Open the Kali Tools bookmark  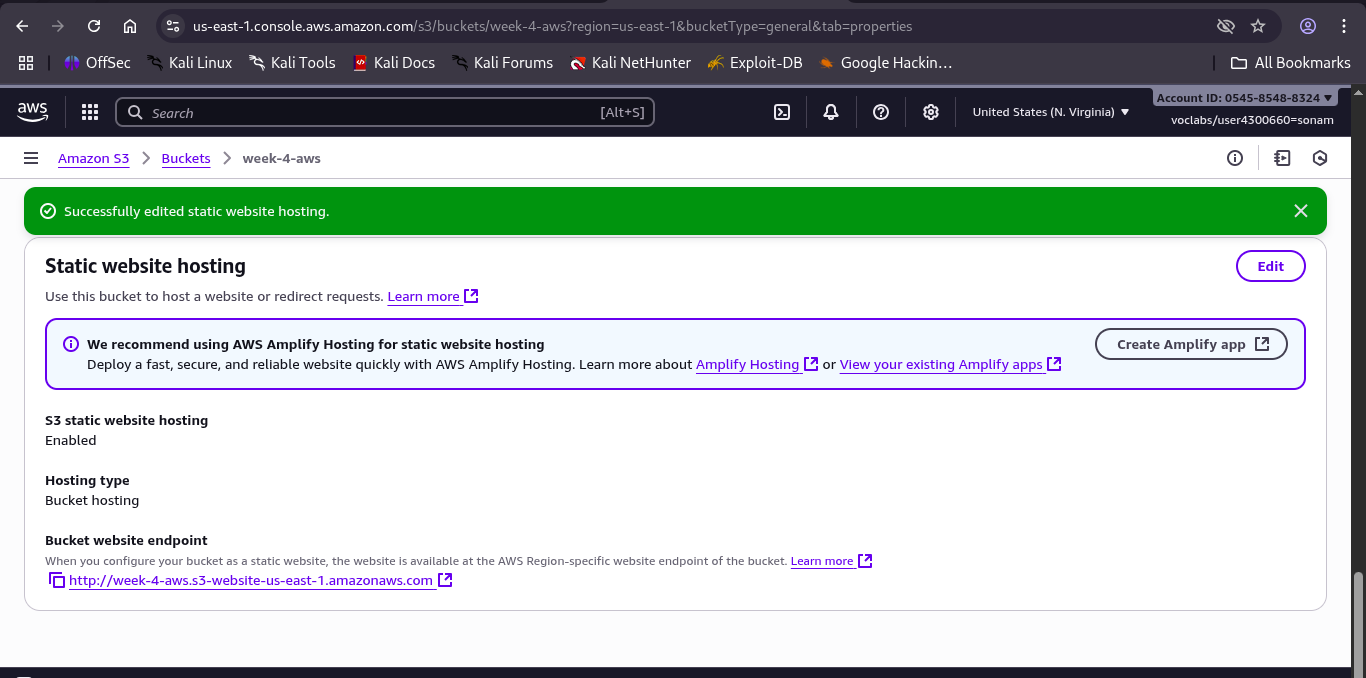[292, 62]
